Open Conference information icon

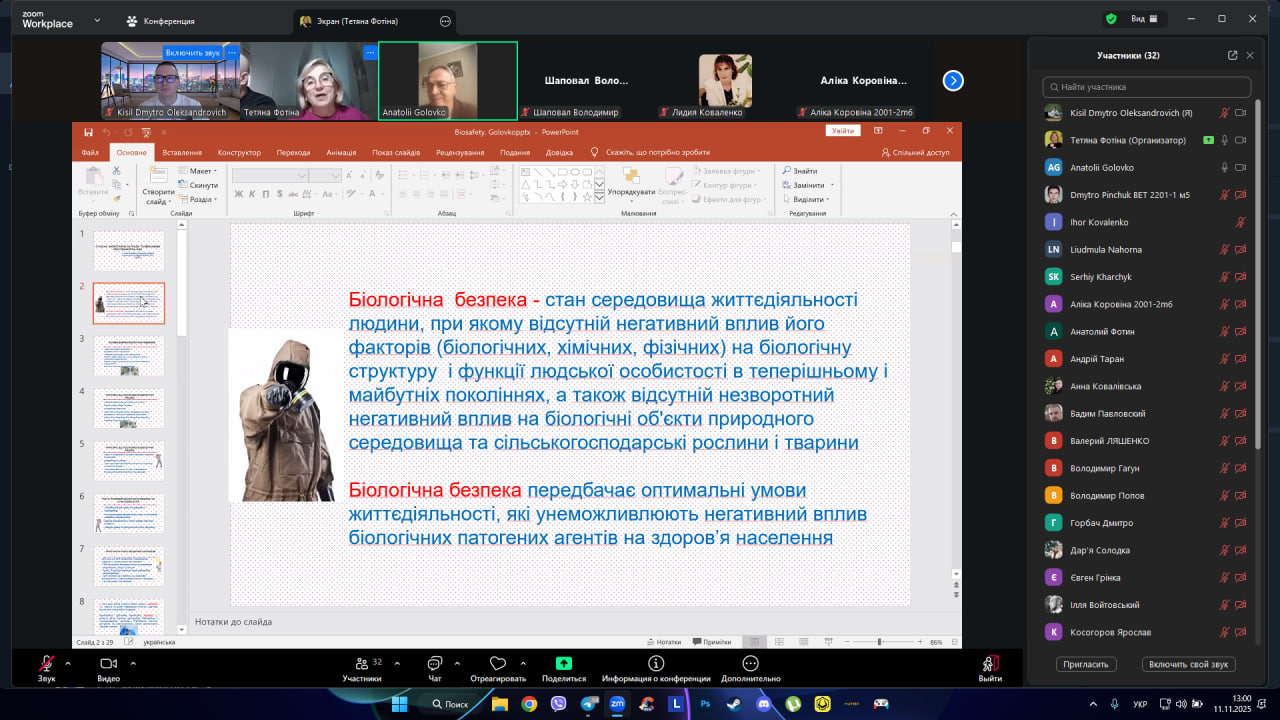click(x=656, y=663)
